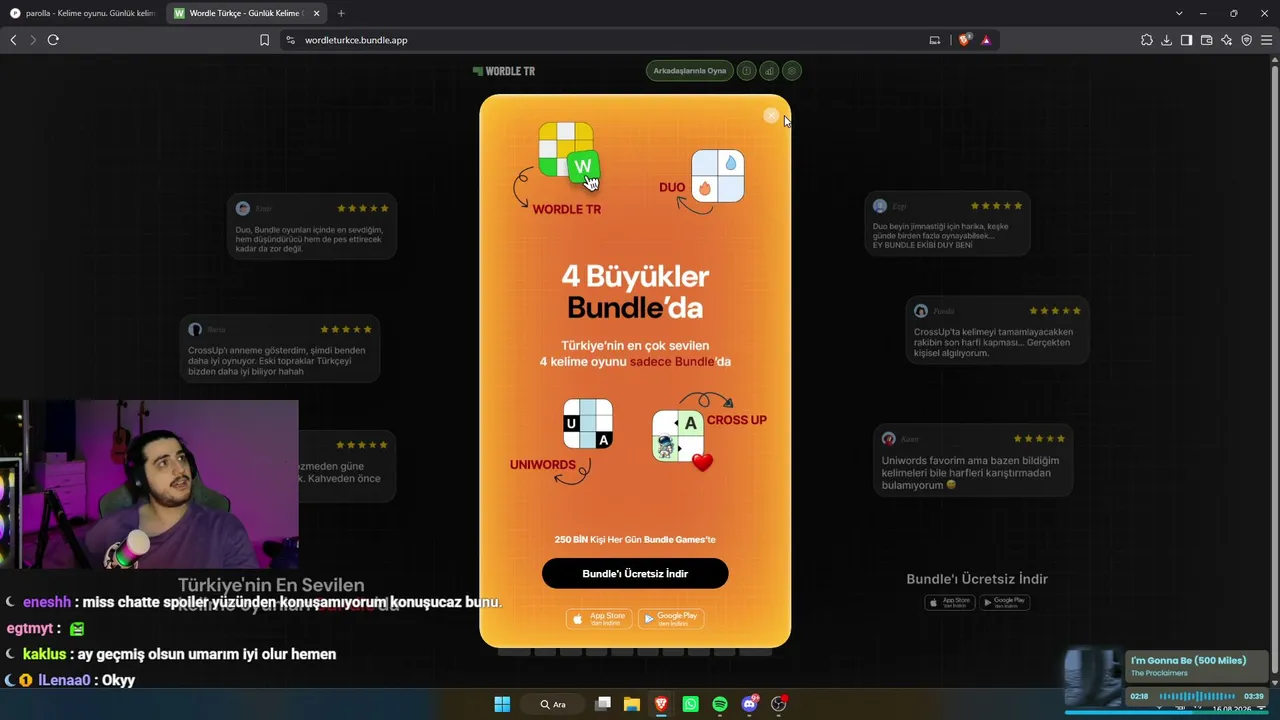Screen dimensions: 1280x720
Task: Click the song progress waveform bar
Action: [1196, 696]
